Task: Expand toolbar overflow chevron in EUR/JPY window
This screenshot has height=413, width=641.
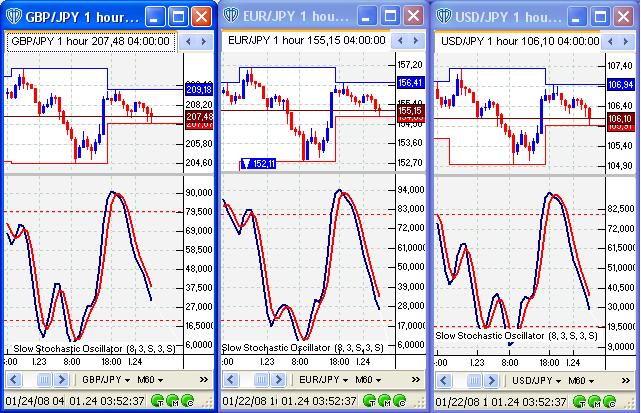Action: pos(416,380)
